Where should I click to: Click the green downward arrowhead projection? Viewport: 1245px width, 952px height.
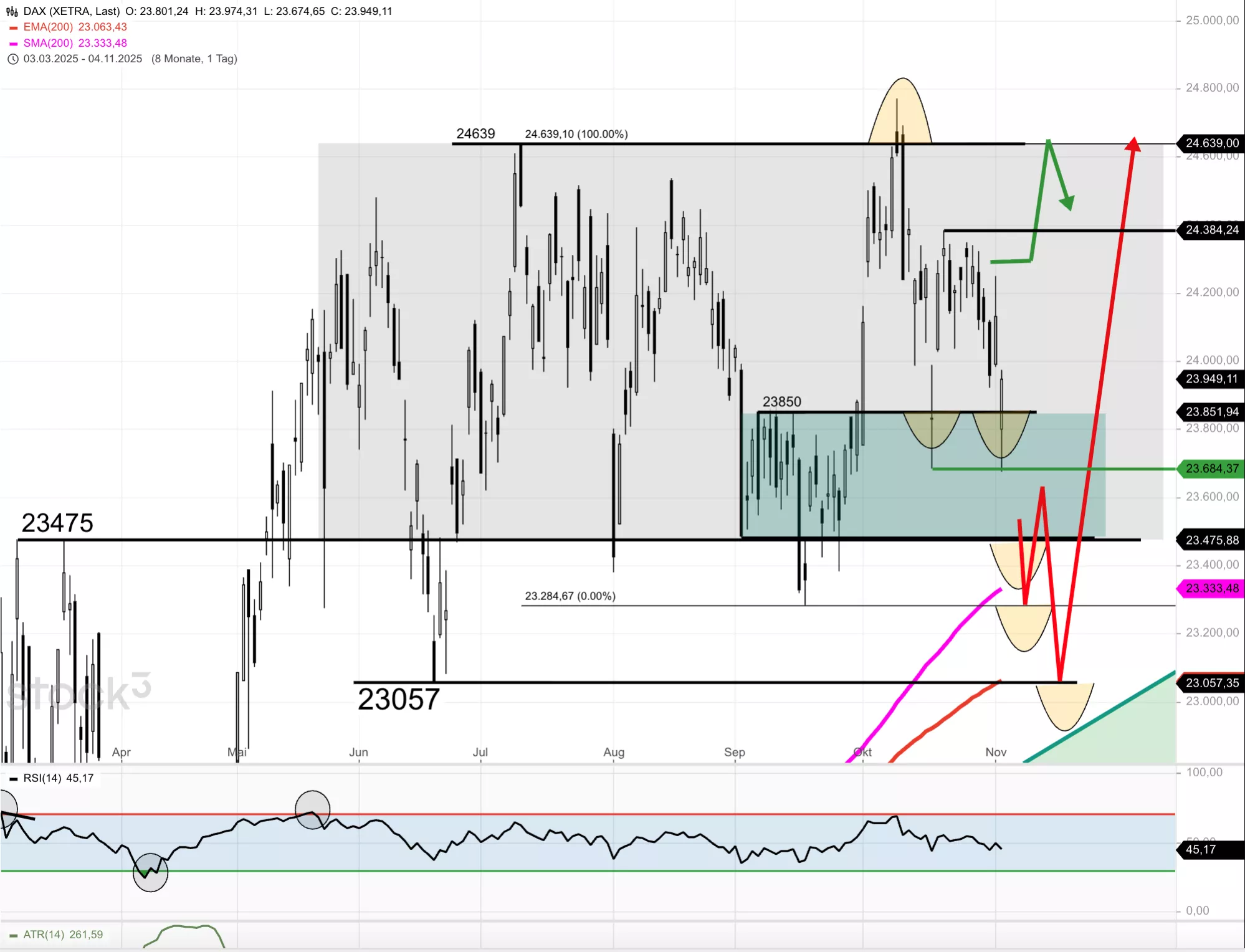tap(1067, 202)
